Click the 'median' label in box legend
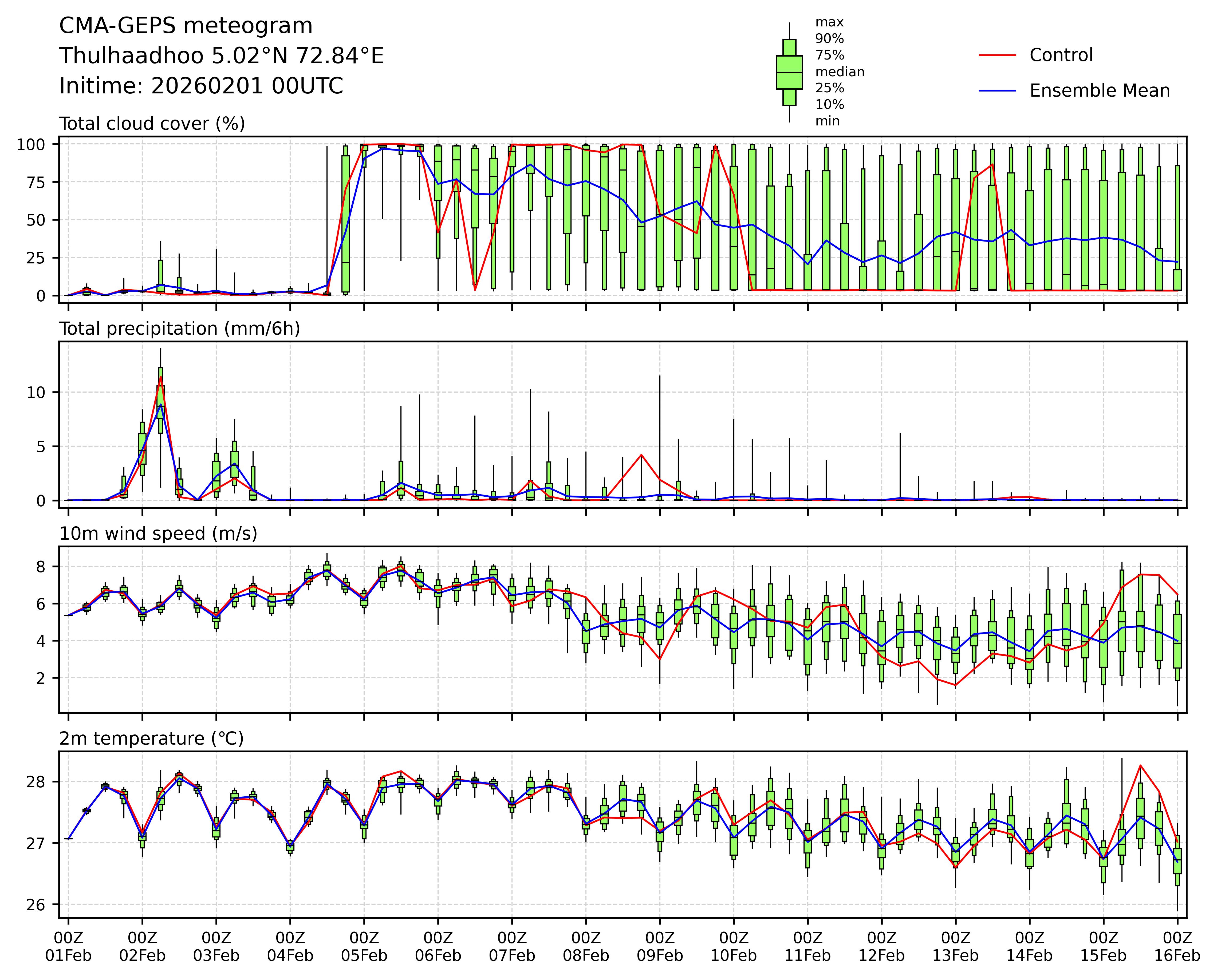 coord(839,72)
